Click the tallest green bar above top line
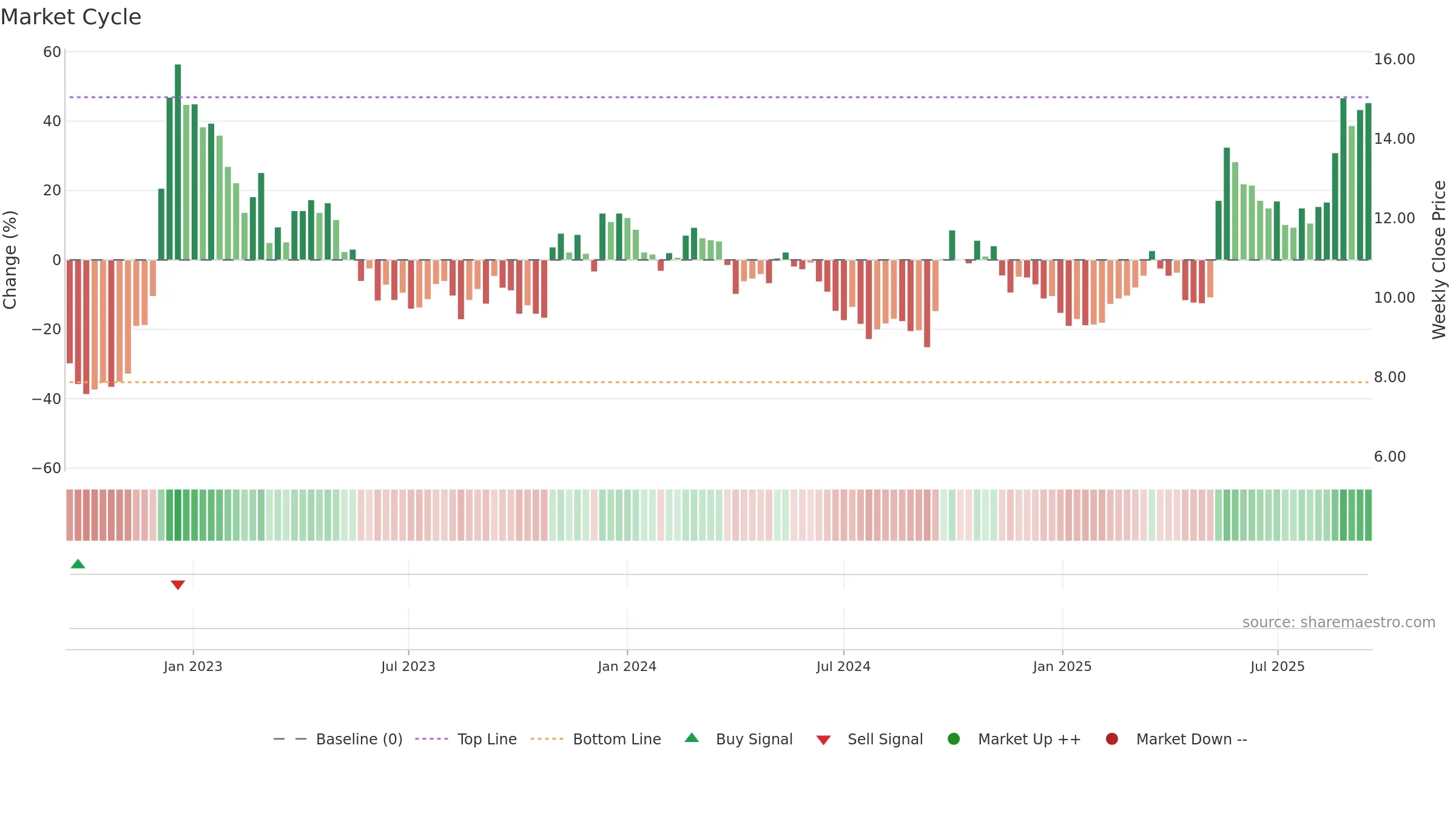The height and width of the screenshot is (819, 1456). [x=178, y=162]
